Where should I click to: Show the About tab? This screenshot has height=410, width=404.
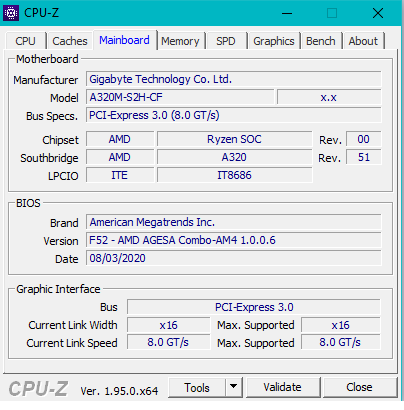point(363,41)
